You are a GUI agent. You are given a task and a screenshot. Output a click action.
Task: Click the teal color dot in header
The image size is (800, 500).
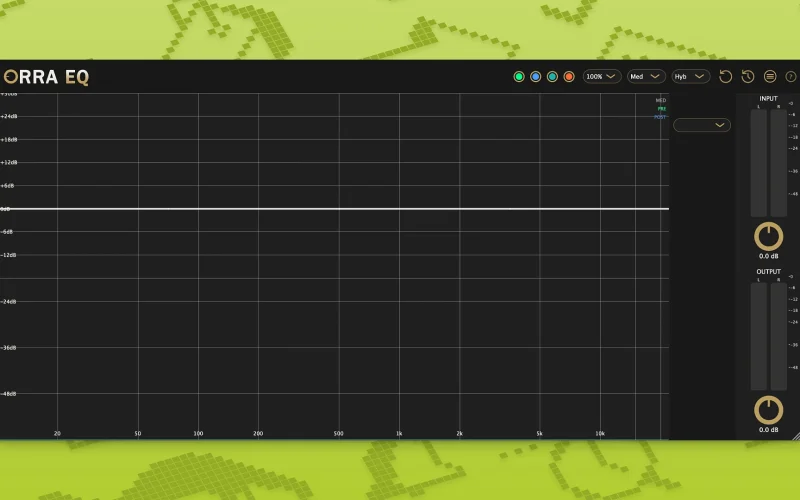point(552,77)
